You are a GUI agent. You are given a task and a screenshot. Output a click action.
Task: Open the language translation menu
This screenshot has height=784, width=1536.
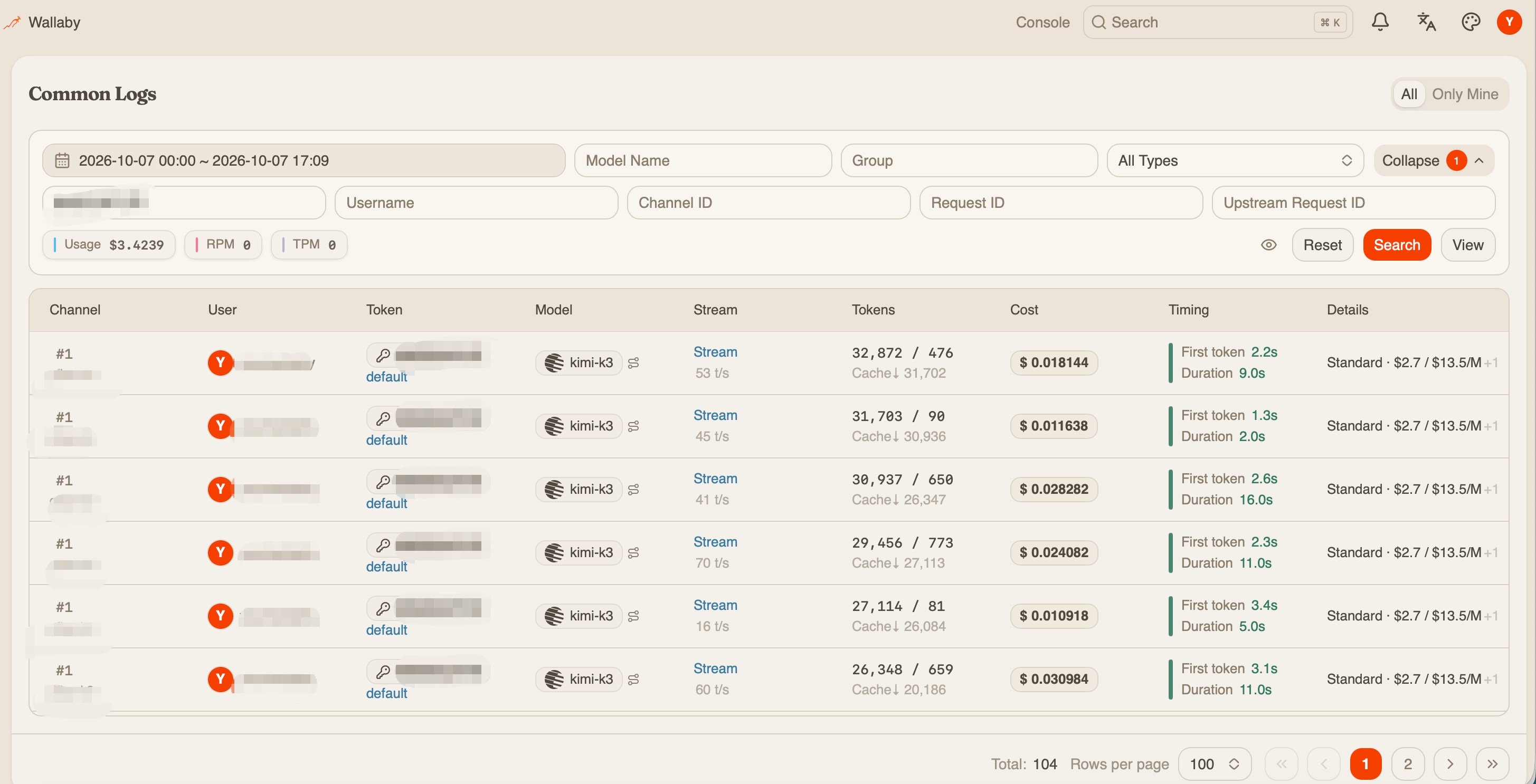pyautogui.click(x=1426, y=22)
